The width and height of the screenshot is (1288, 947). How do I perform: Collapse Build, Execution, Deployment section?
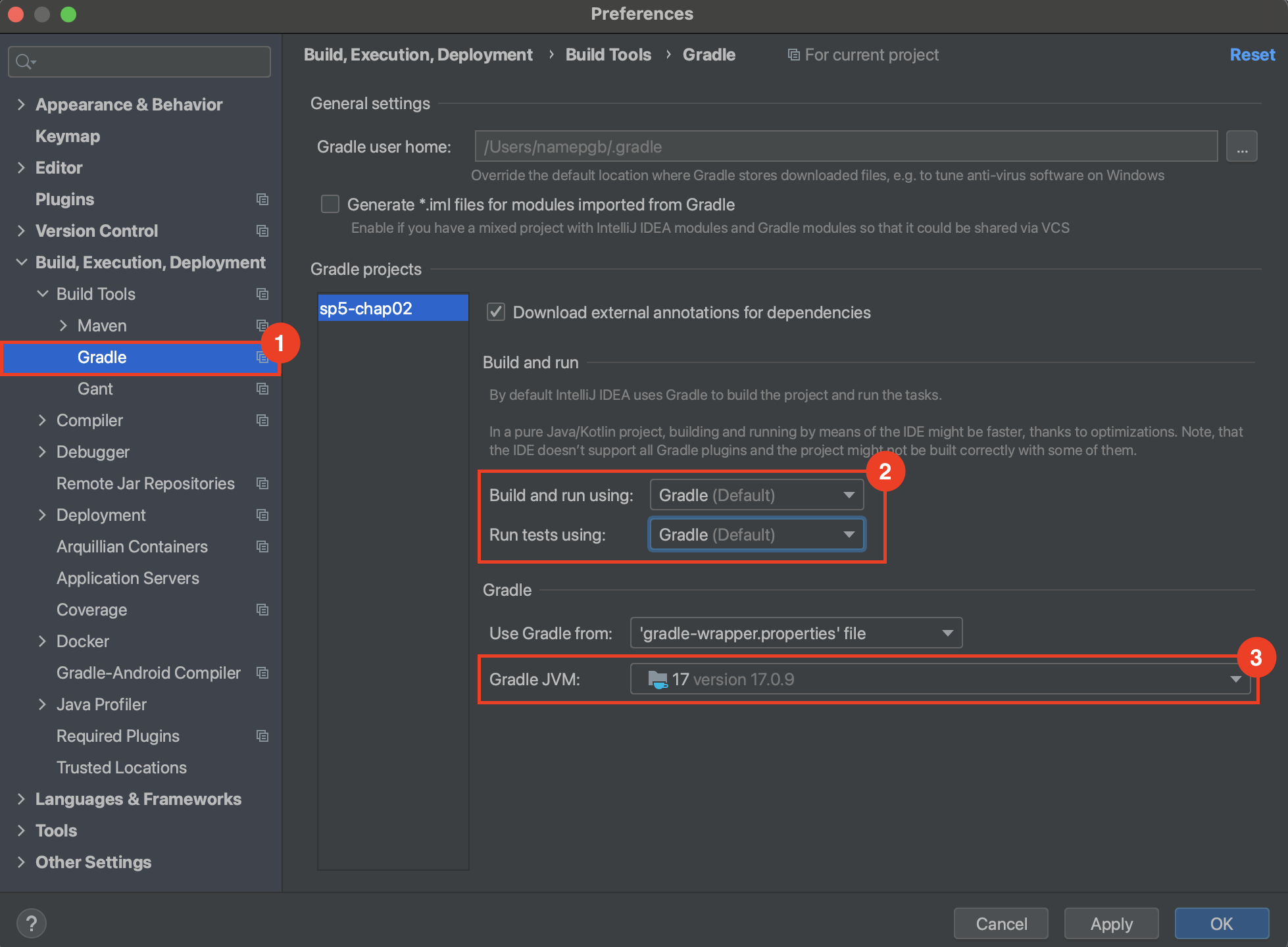coord(22,262)
